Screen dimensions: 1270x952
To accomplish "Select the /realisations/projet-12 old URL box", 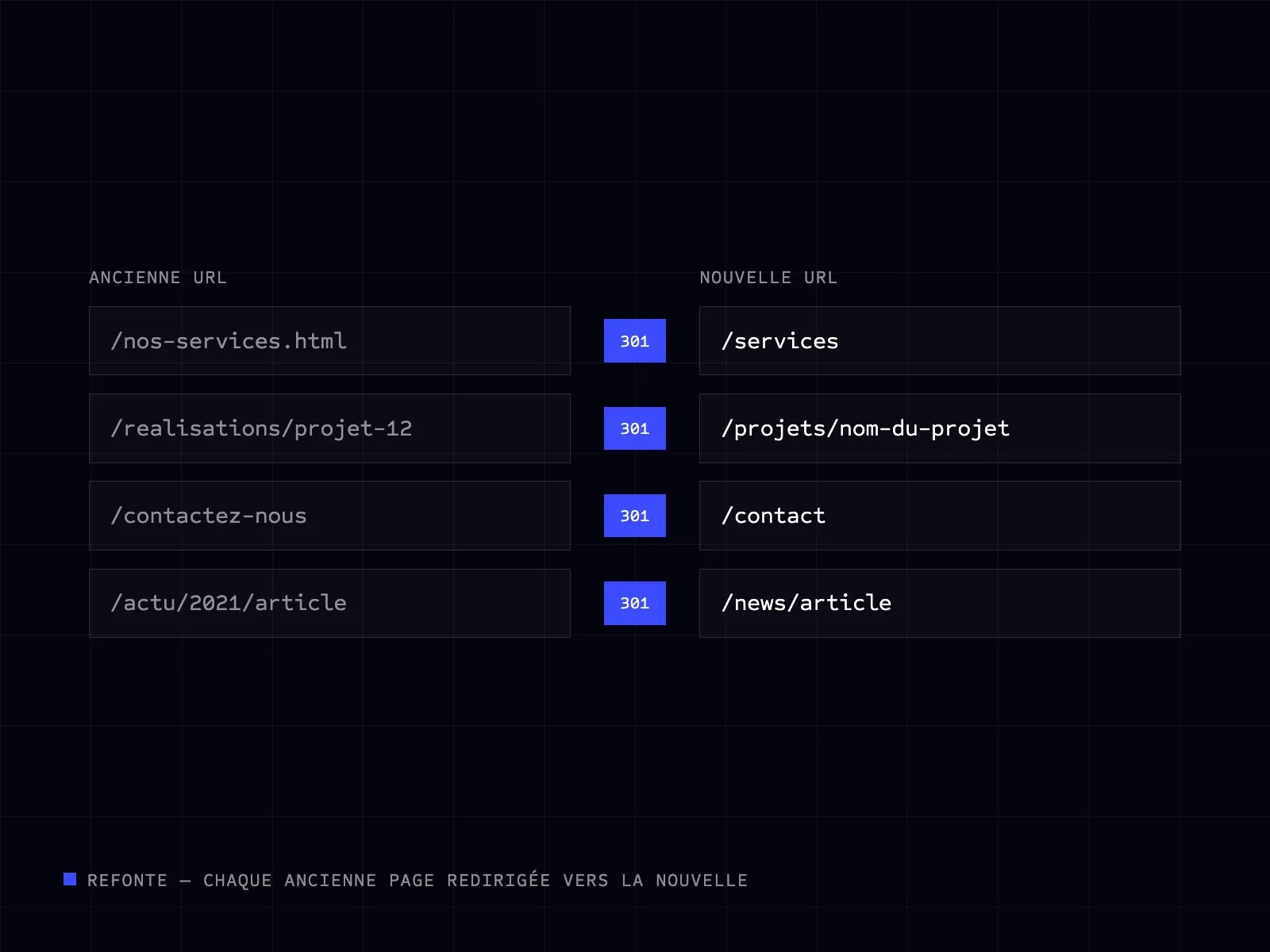I will pyautogui.click(x=329, y=428).
